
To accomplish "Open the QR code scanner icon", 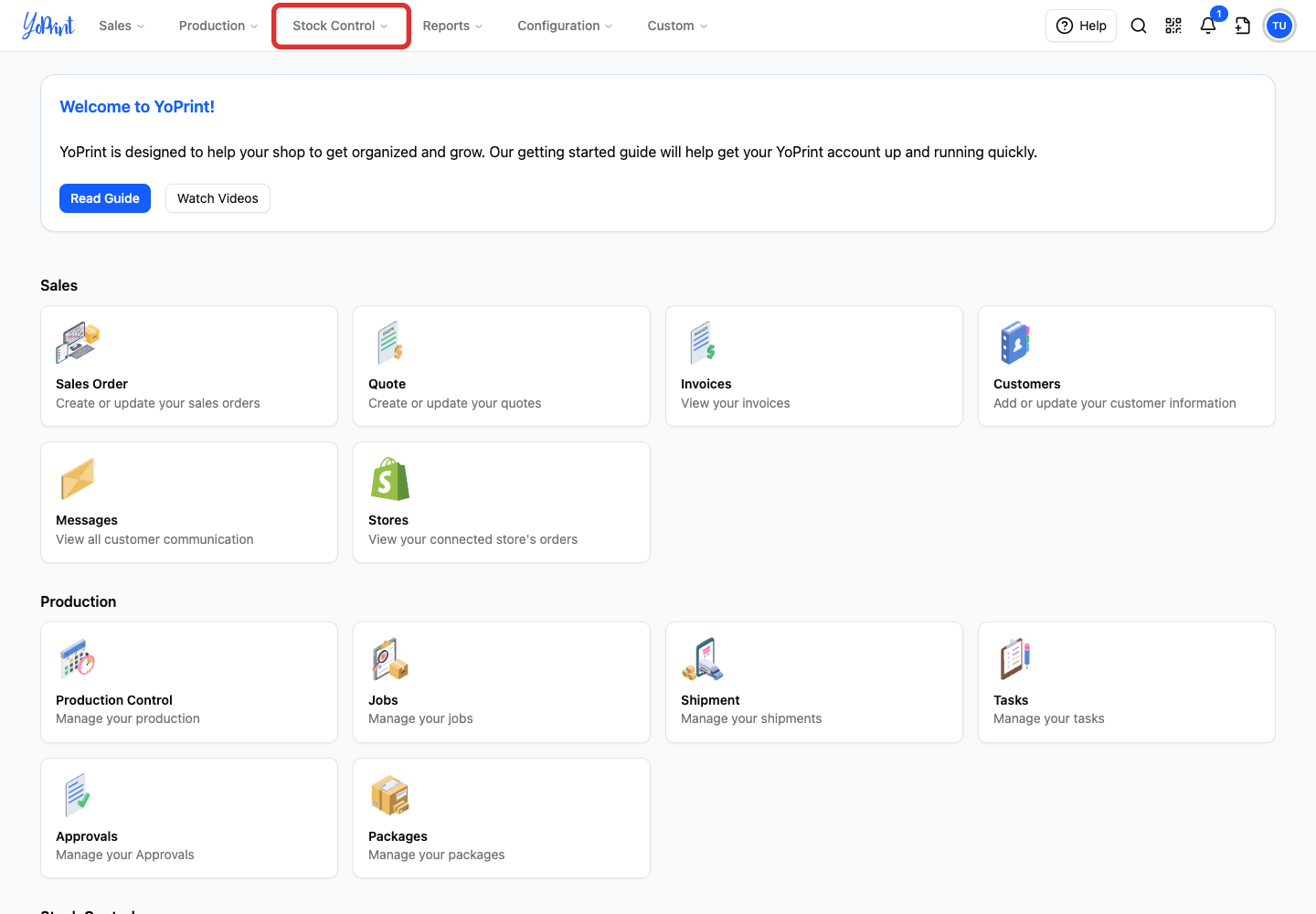I will pyautogui.click(x=1173, y=26).
